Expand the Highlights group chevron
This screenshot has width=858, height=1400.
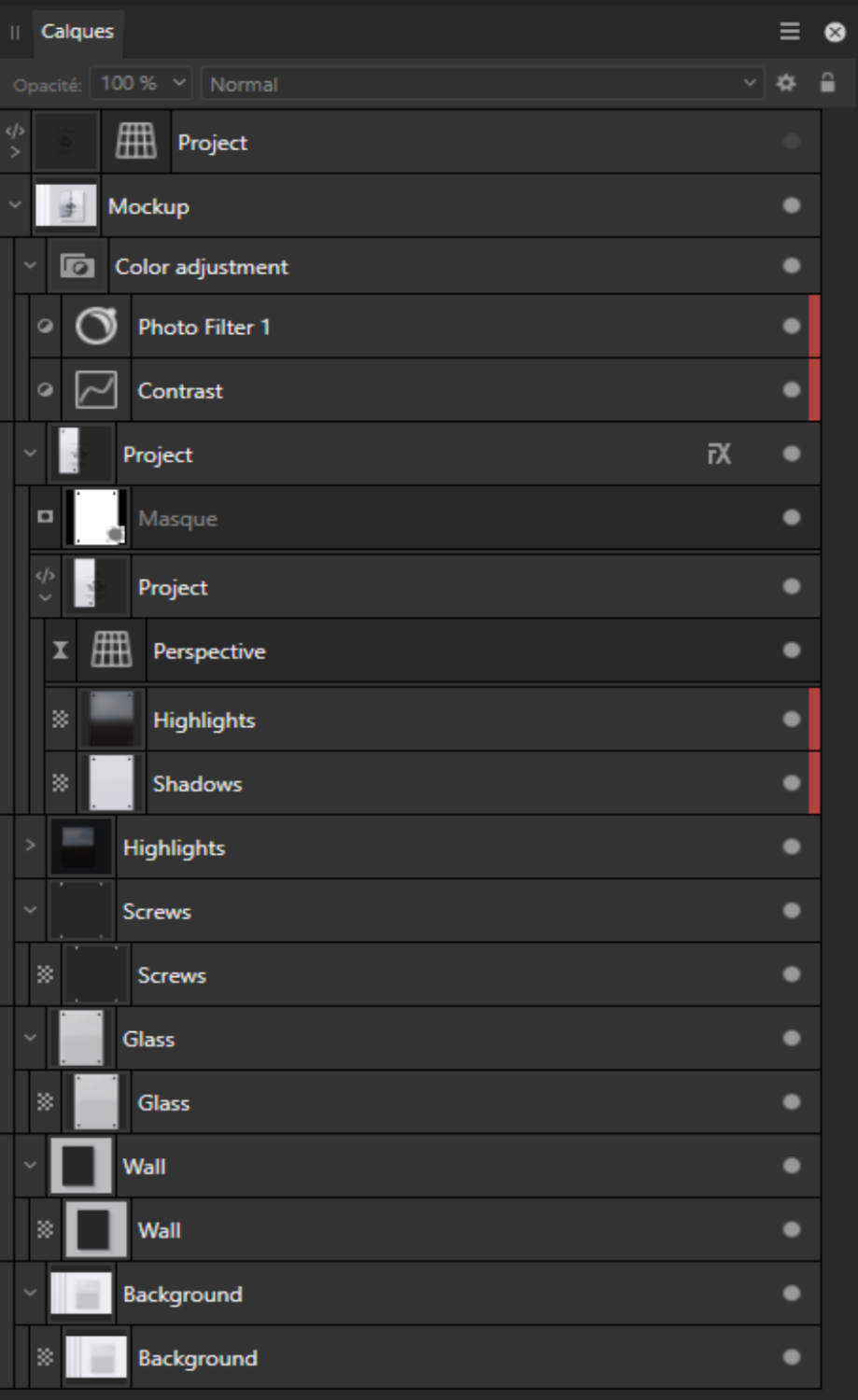pos(30,847)
